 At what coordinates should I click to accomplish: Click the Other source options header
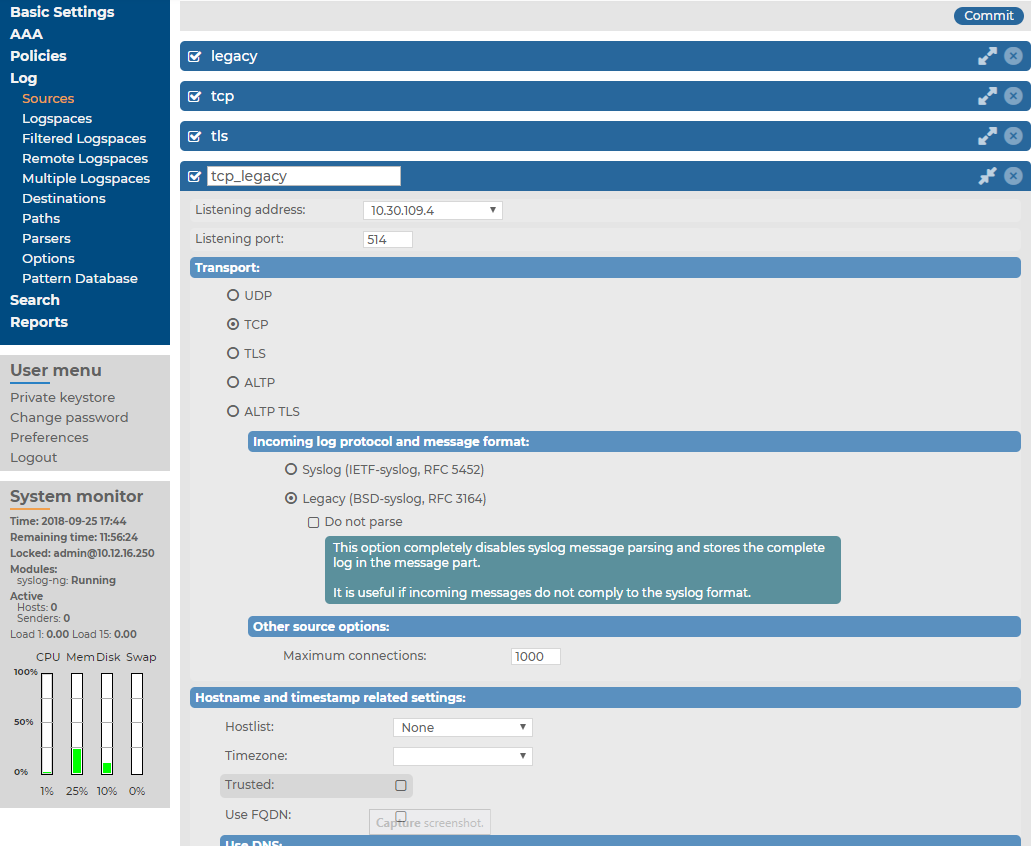click(x=634, y=627)
